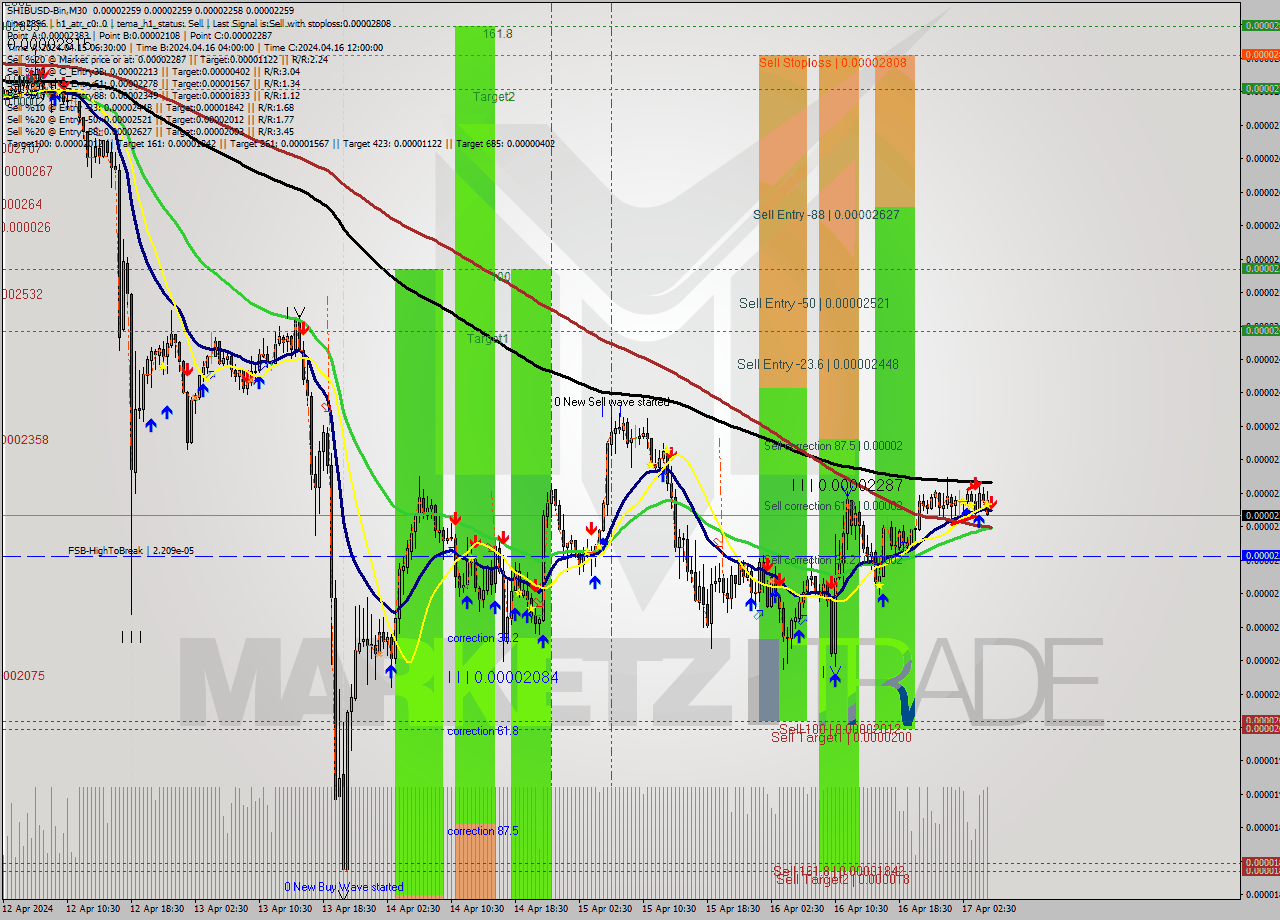
Task: Select the topmost green price tag on the axis
Action: [x=1260, y=25]
